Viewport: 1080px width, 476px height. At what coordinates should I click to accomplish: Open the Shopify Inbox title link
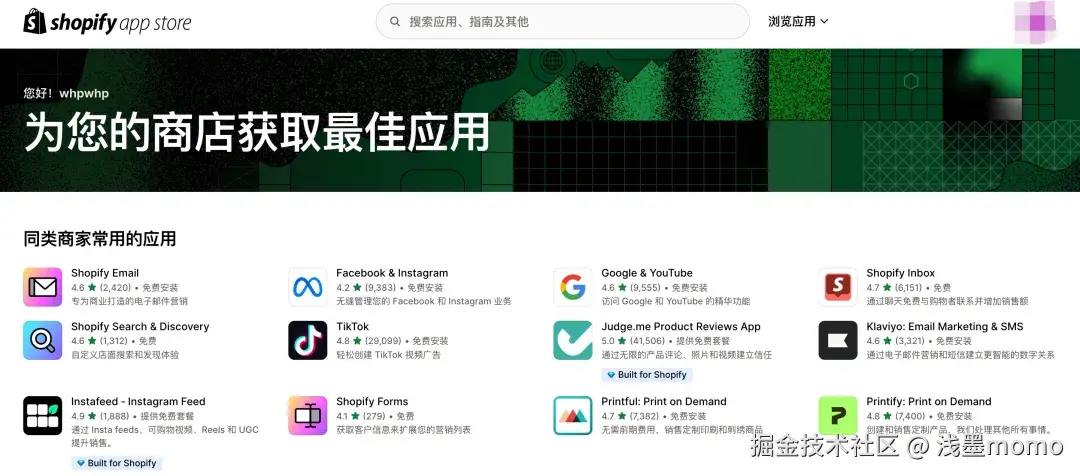(900, 273)
